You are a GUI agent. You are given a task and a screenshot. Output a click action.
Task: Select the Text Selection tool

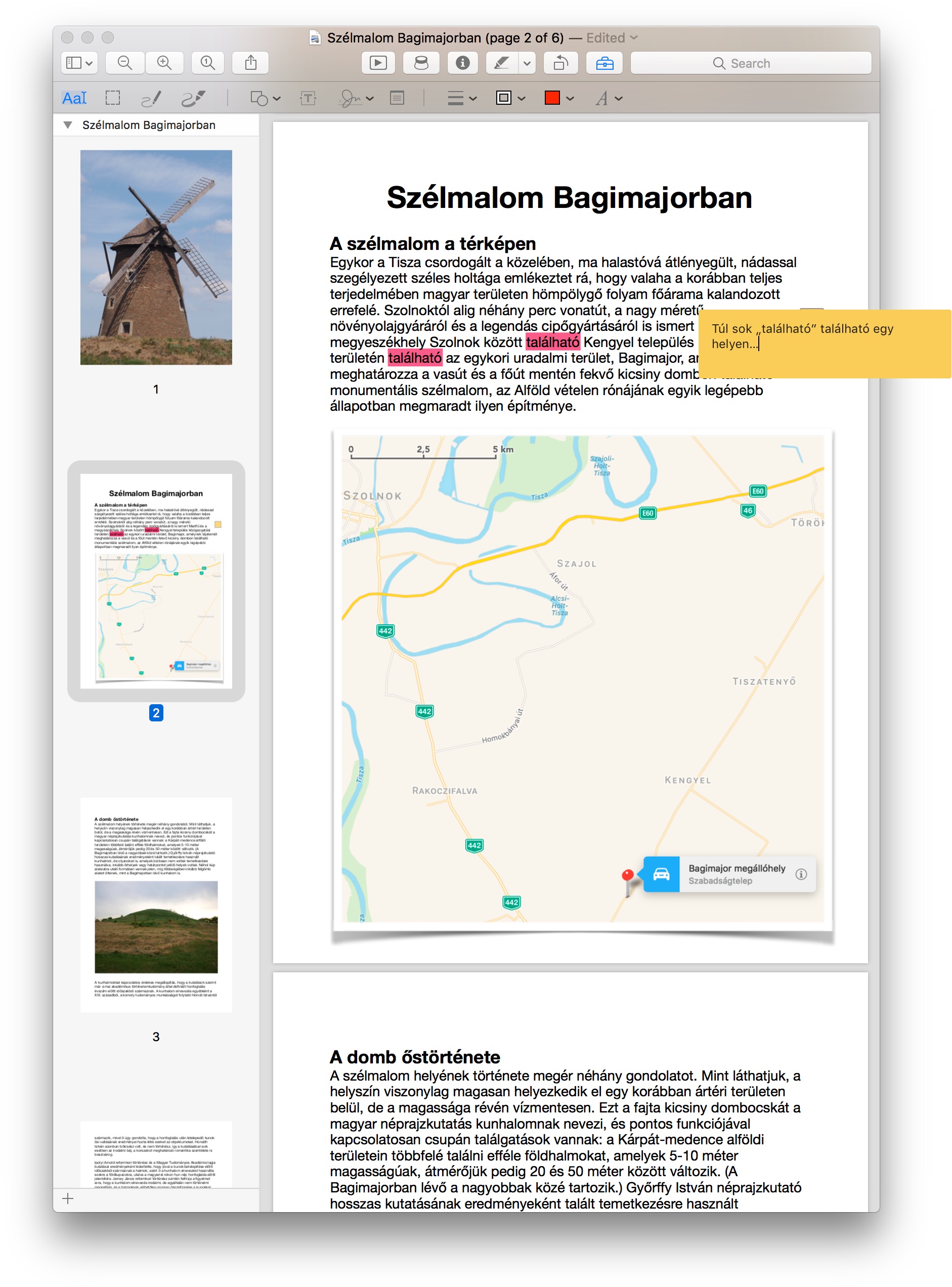(74, 98)
